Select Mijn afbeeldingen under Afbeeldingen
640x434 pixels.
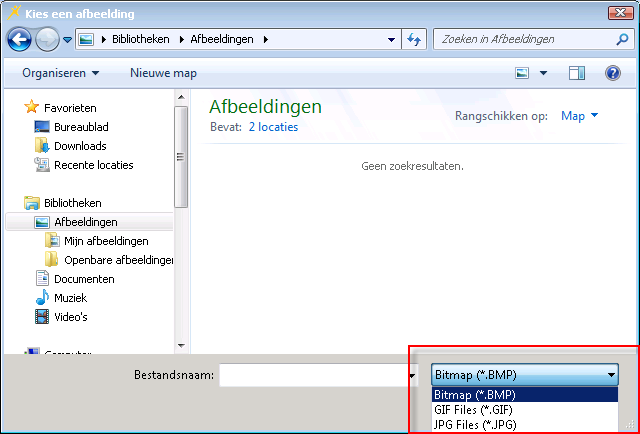coord(106,241)
